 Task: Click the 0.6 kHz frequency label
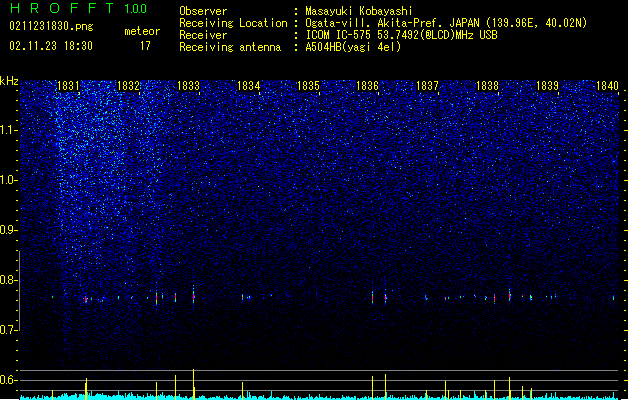pyautogui.click(x=8, y=380)
